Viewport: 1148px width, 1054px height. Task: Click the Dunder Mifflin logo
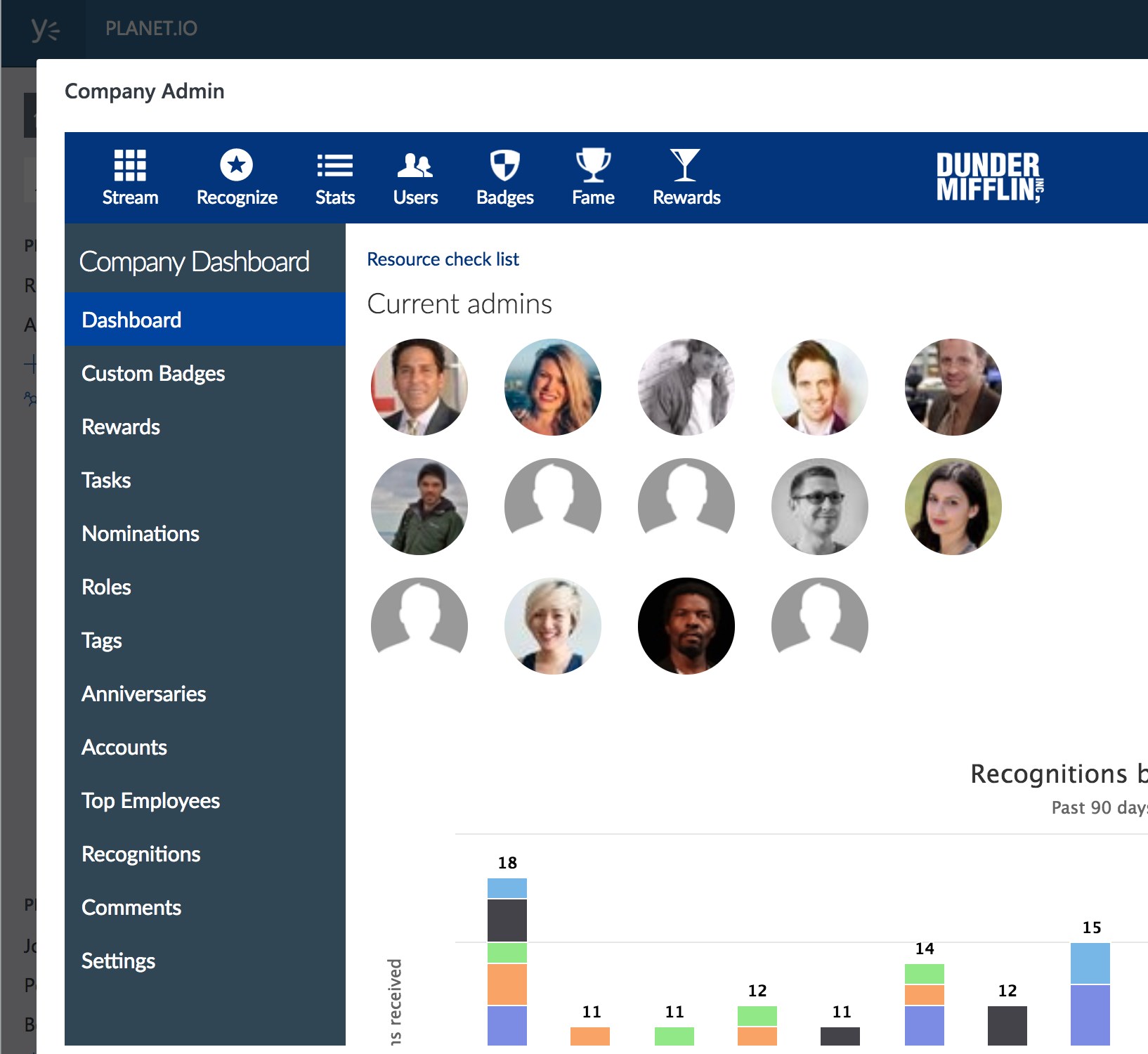click(990, 177)
